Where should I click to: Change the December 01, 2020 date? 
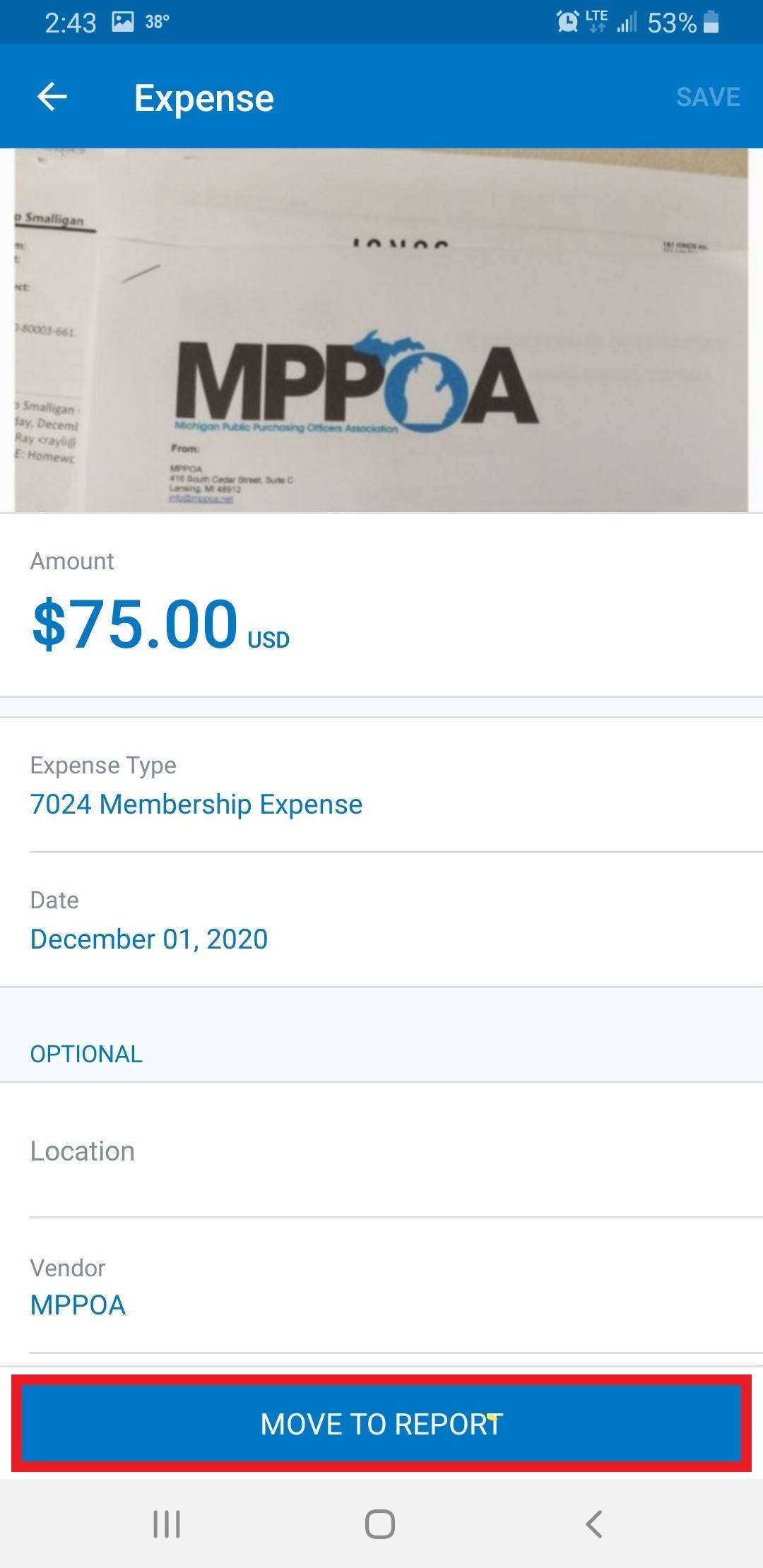(149, 939)
